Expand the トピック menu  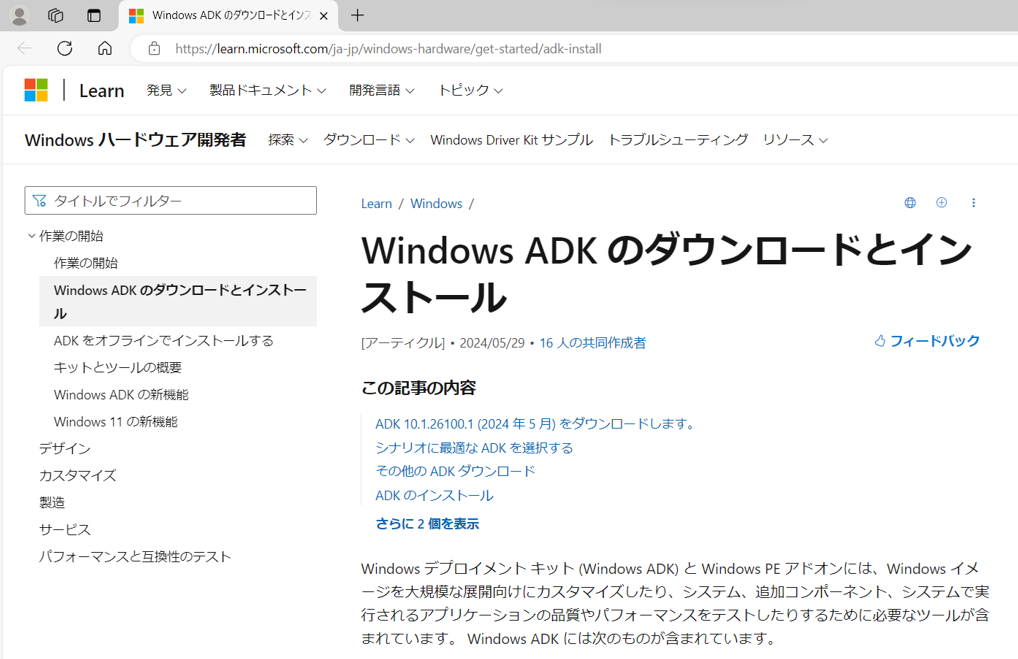pos(471,90)
